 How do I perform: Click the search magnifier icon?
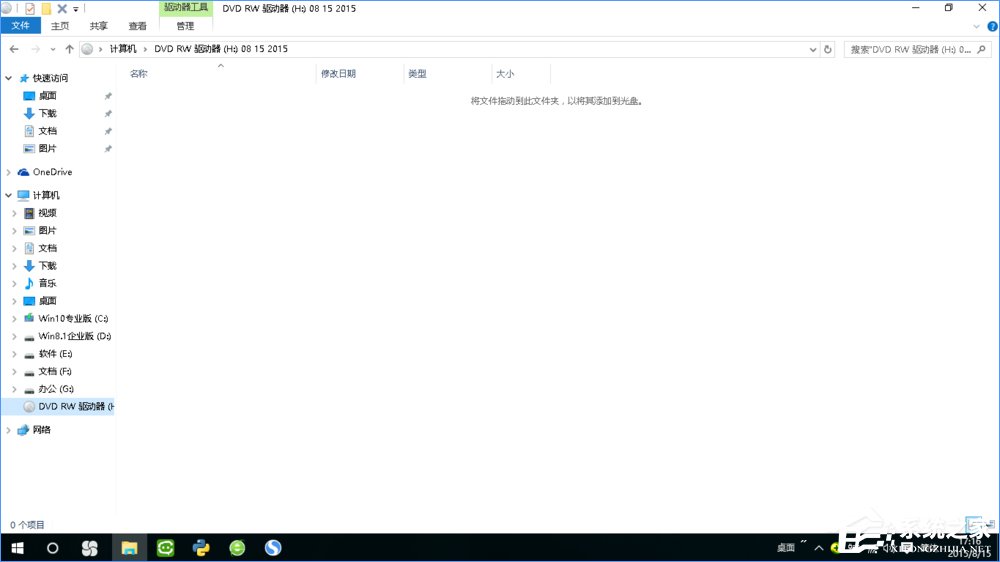(x=982, y=49)
